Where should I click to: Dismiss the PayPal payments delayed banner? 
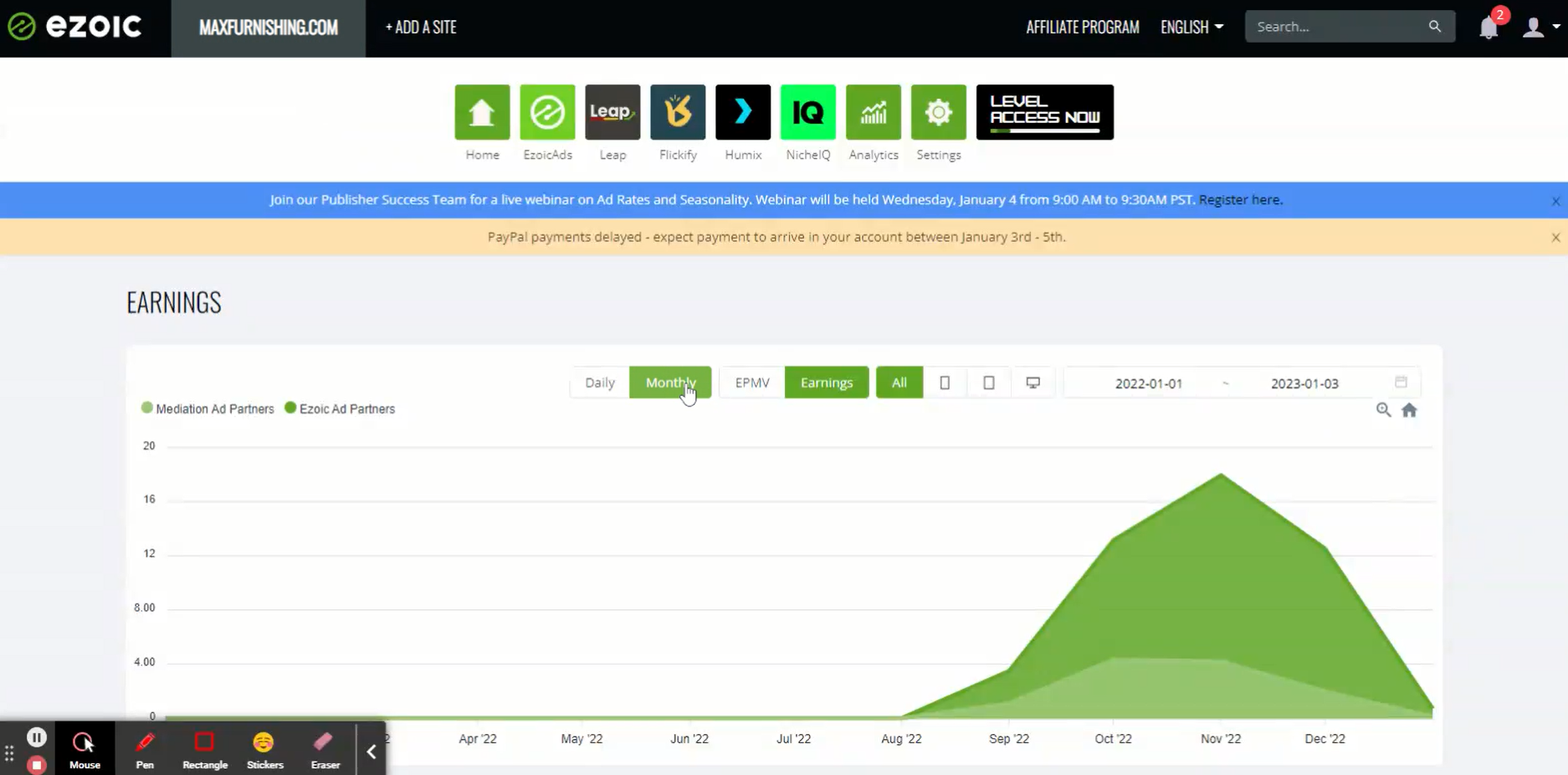[x=1555, y=238]
